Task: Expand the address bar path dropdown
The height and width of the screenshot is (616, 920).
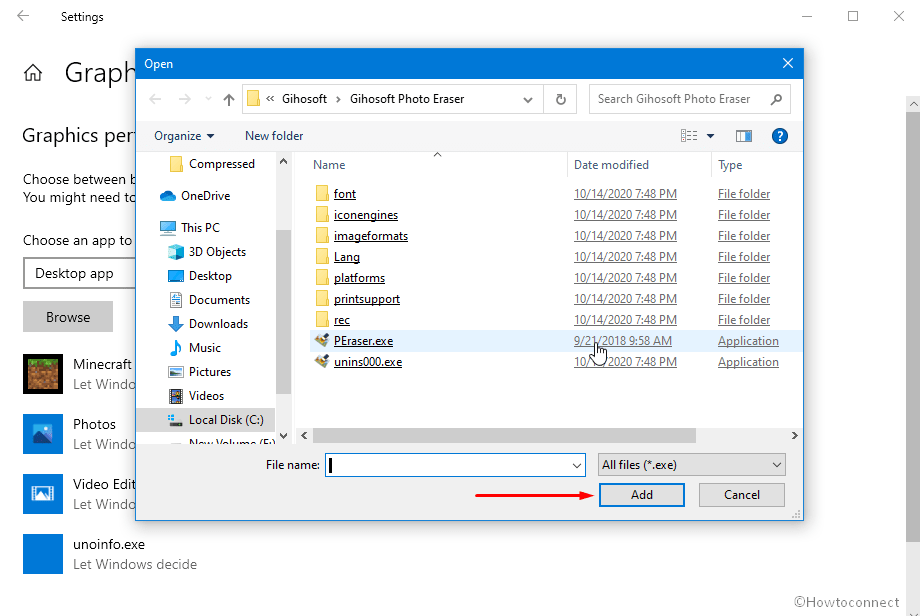Action: pyautogui.click(x=527, y=100)
